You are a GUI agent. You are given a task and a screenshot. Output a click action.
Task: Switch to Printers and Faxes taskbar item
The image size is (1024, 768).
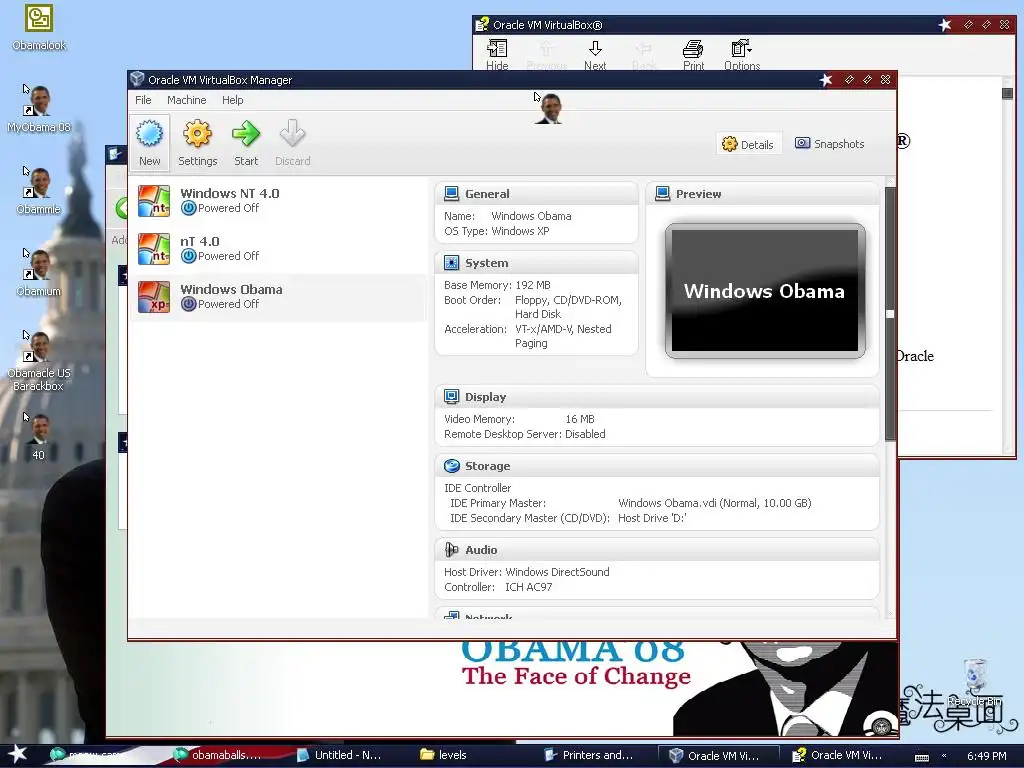(x=590, y=755)
